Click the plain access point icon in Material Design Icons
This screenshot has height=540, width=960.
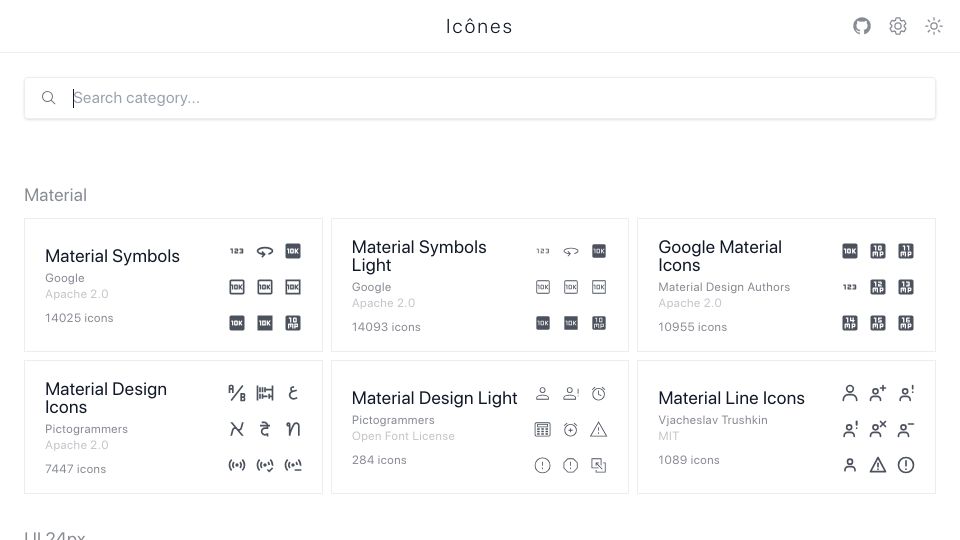(x=237, y=465)
